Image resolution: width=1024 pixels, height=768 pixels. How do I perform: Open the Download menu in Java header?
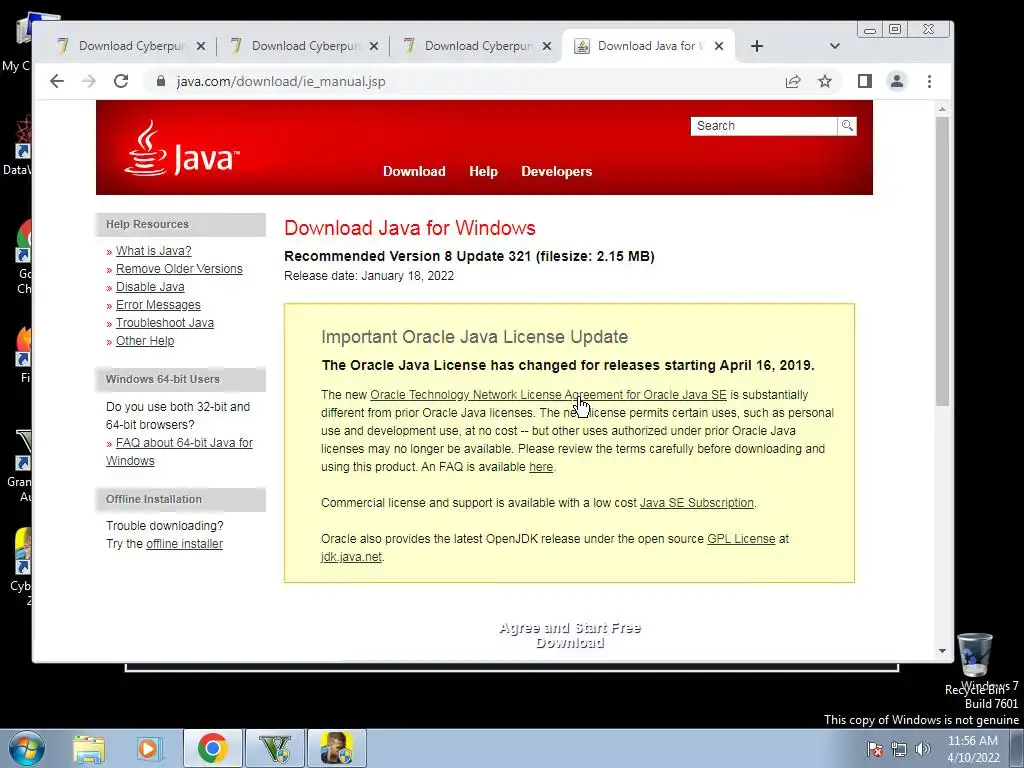[414, 172]
